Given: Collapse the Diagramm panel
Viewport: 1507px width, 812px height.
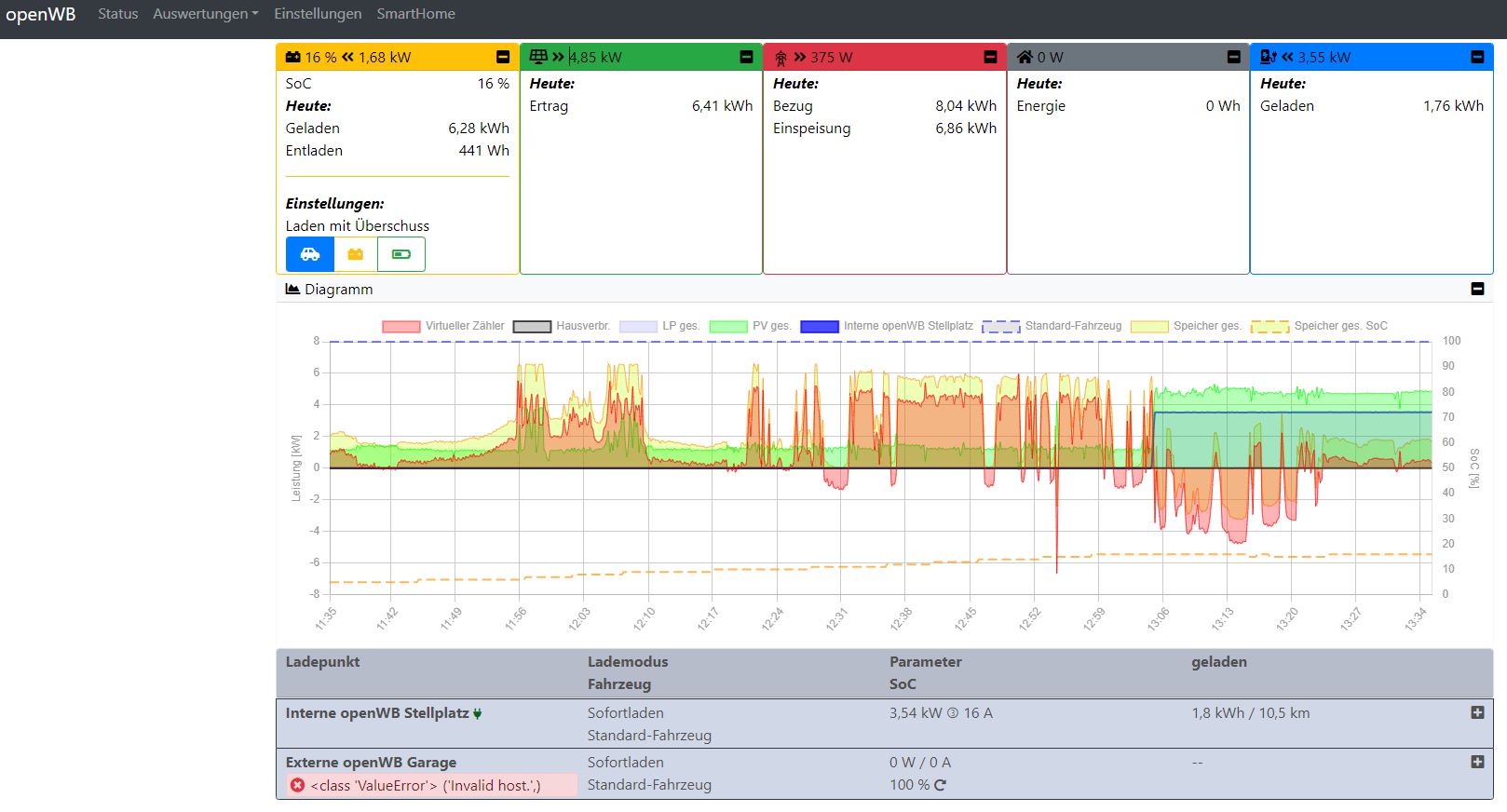Looking at the screenshot, I should [1477, 289].
